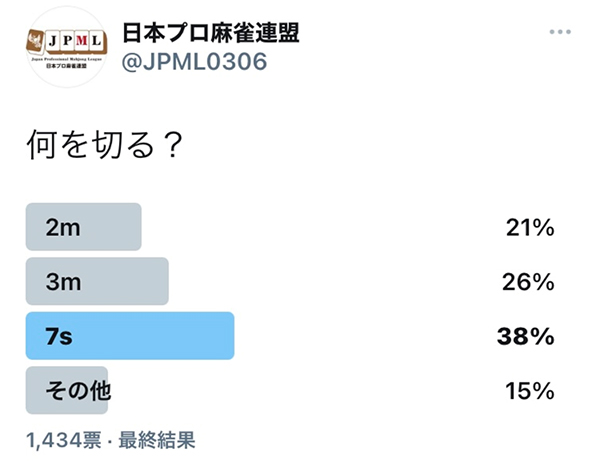Click the JPML letter tiles in the logo

(75, 41)
